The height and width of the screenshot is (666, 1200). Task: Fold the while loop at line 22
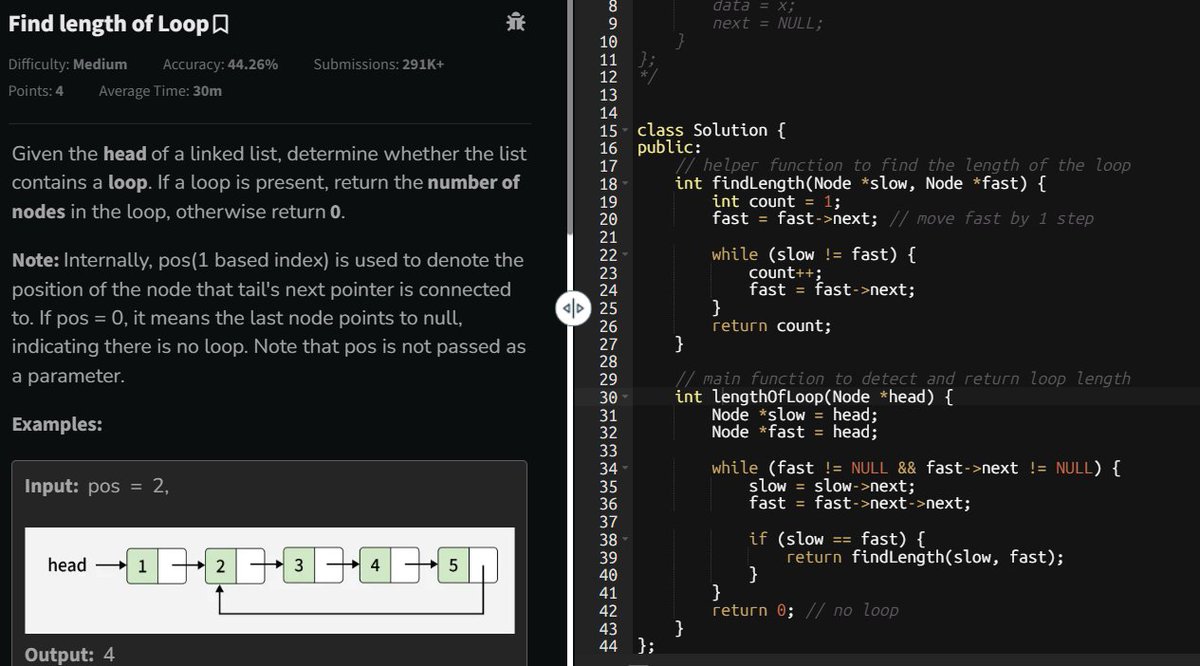tap(623, 254)
